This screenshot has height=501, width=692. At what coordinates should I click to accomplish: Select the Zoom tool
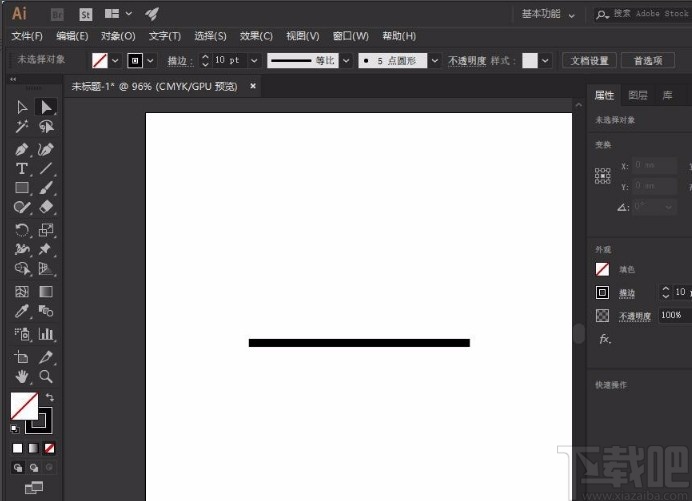point(46,377)
